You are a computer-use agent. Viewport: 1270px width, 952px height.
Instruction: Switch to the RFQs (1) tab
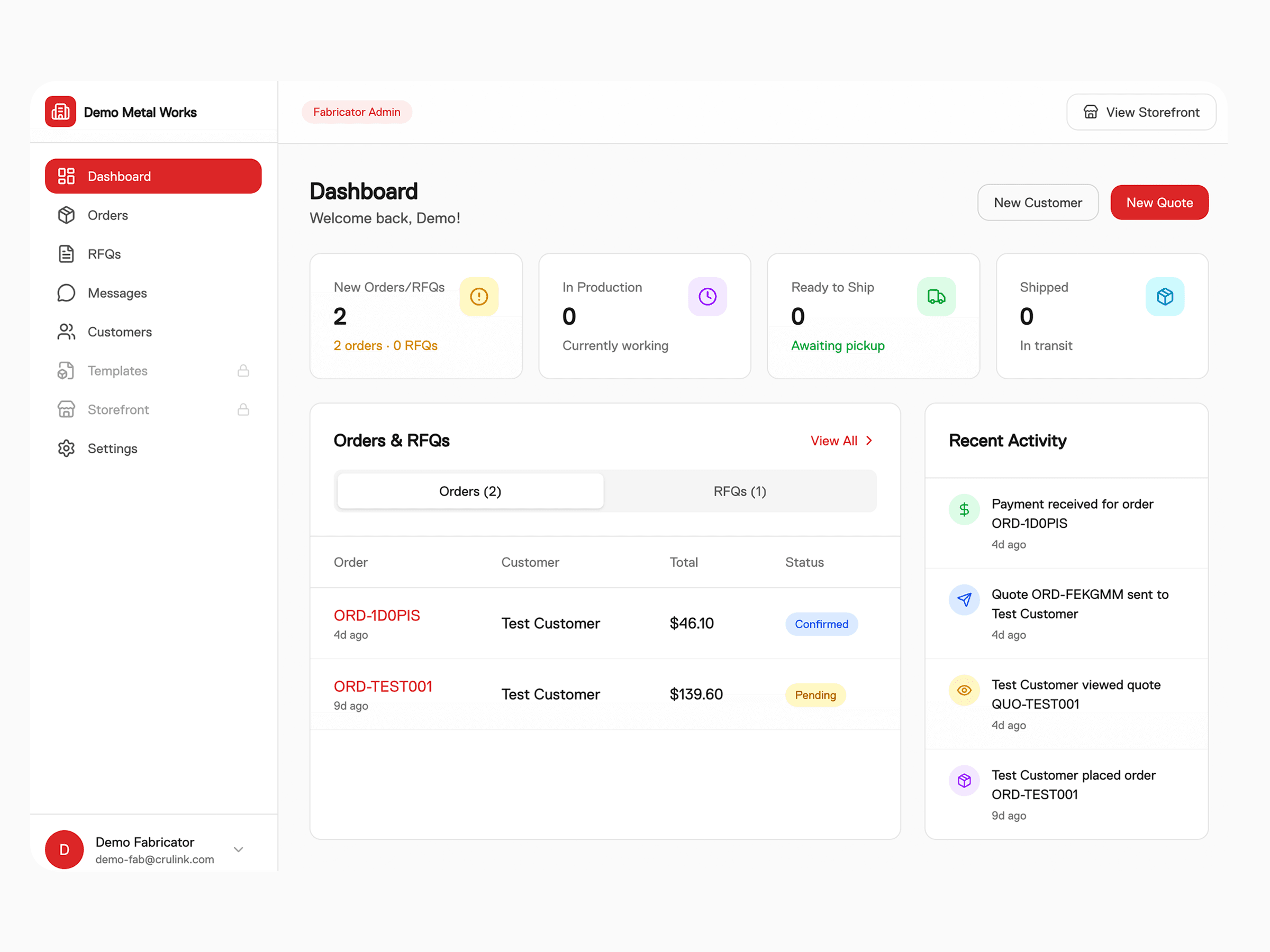click(739, 491)
